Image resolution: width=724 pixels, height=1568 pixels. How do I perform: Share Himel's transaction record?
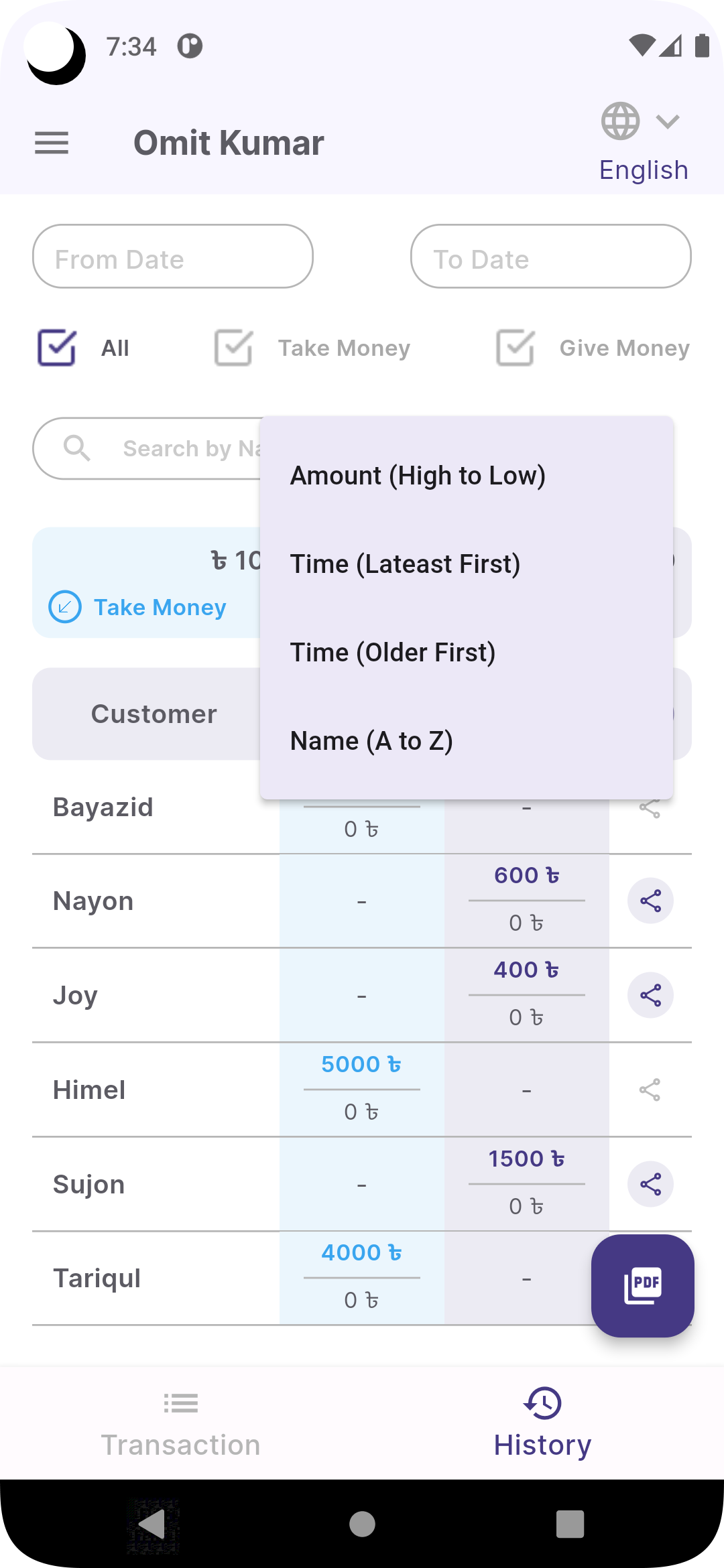pyautogui.click(x=650, y=1090)
